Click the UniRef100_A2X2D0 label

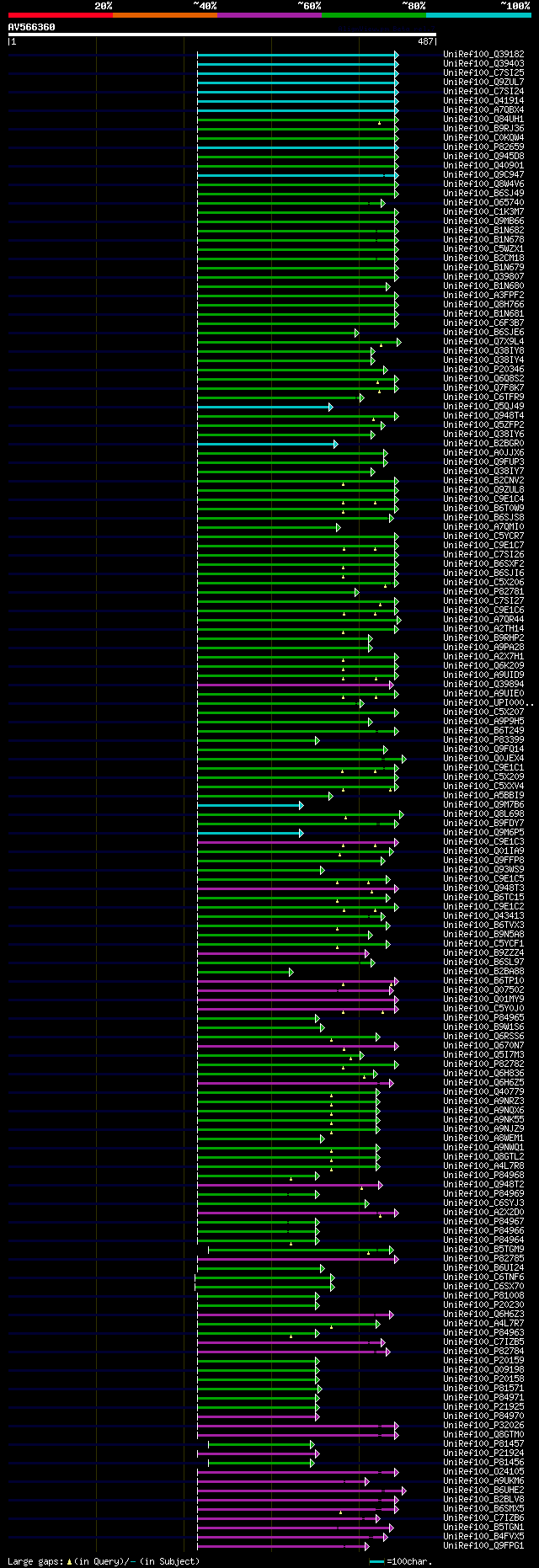click(x=483, y=1212)
